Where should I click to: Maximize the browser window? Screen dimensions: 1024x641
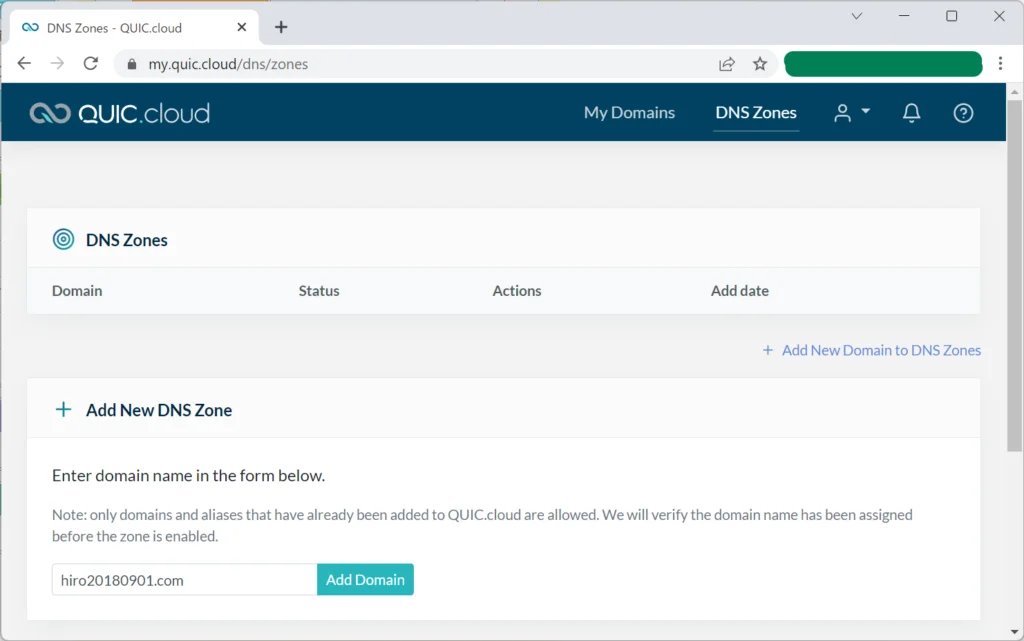click(x=952, y=16)
